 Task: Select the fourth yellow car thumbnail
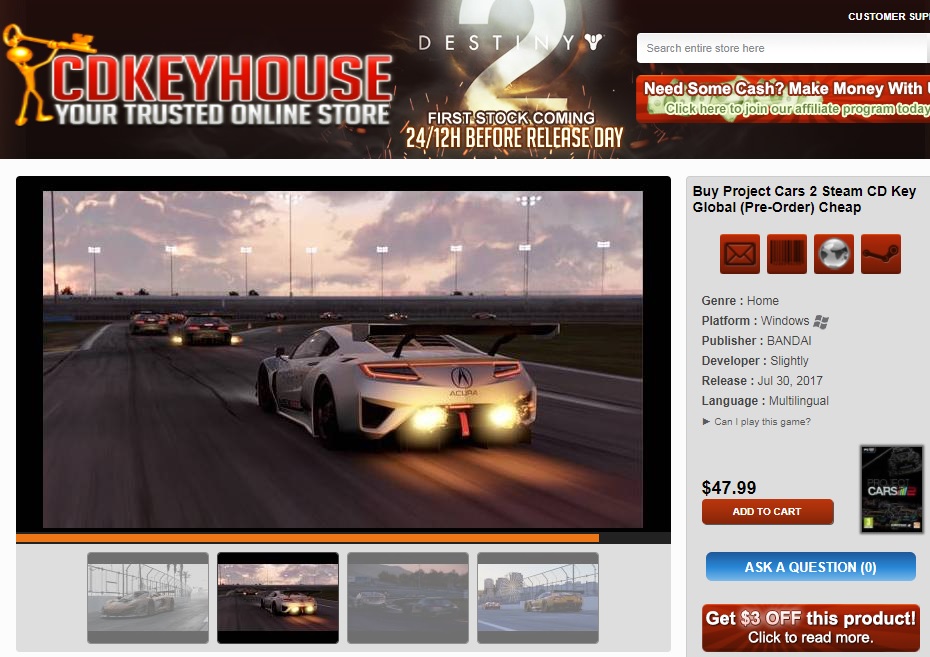[x=538, y=598]
